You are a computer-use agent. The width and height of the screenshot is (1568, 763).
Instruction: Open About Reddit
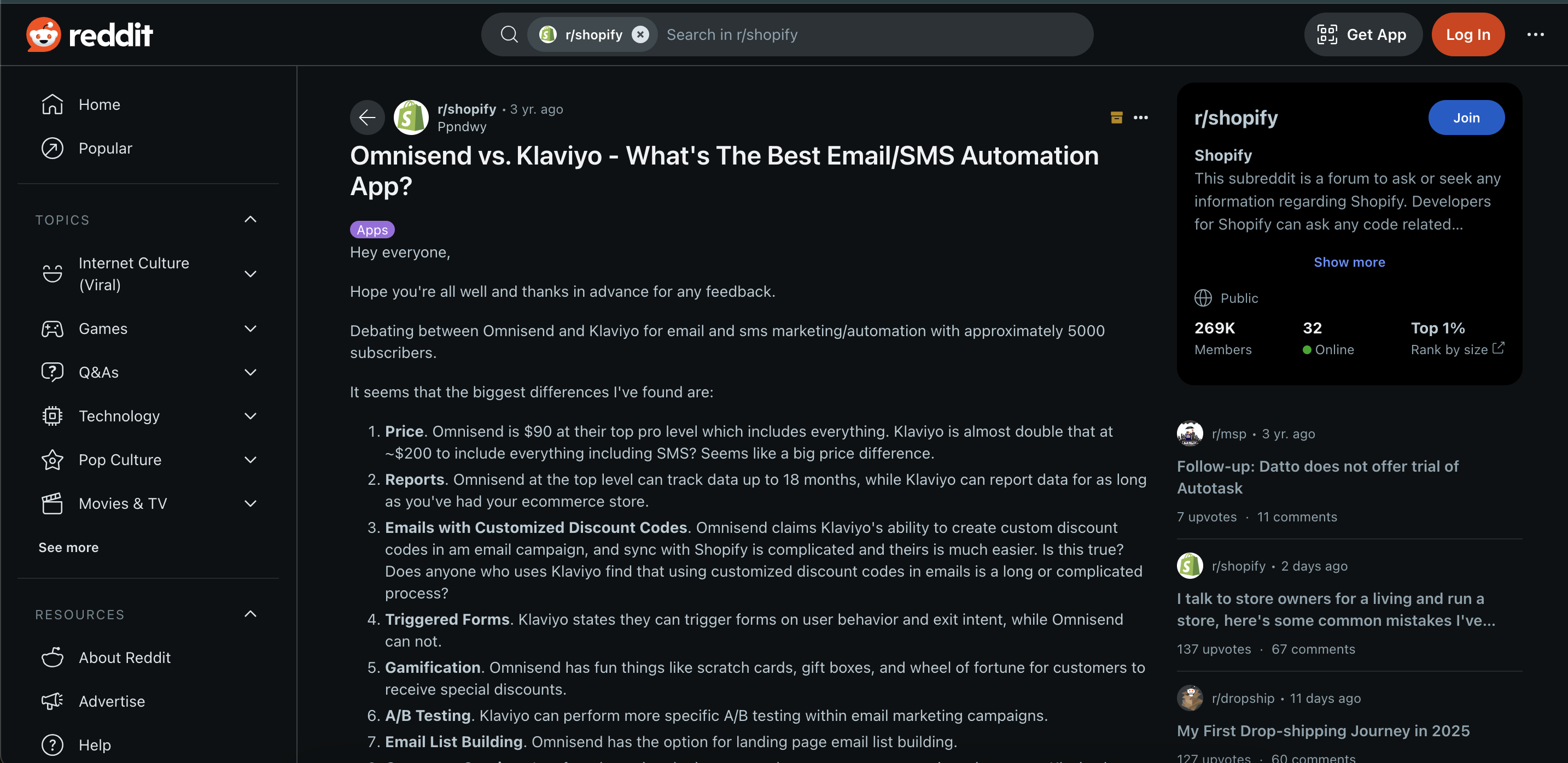coord(148,658)
